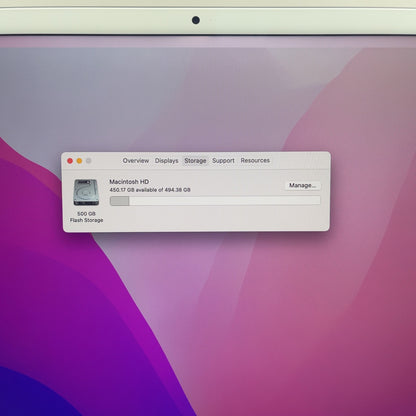Click the empty free-space portion of storage bar

coord(225,200)
